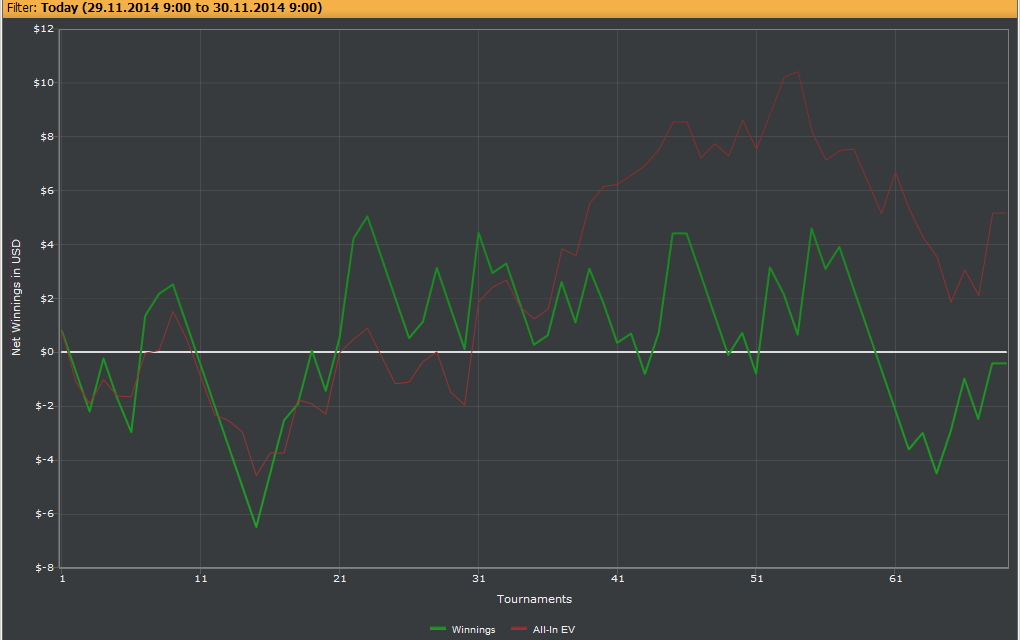This screenshot has height=640, width=1020.
Task: Click the x-axis tick label 61
Action: pos(896,578)
